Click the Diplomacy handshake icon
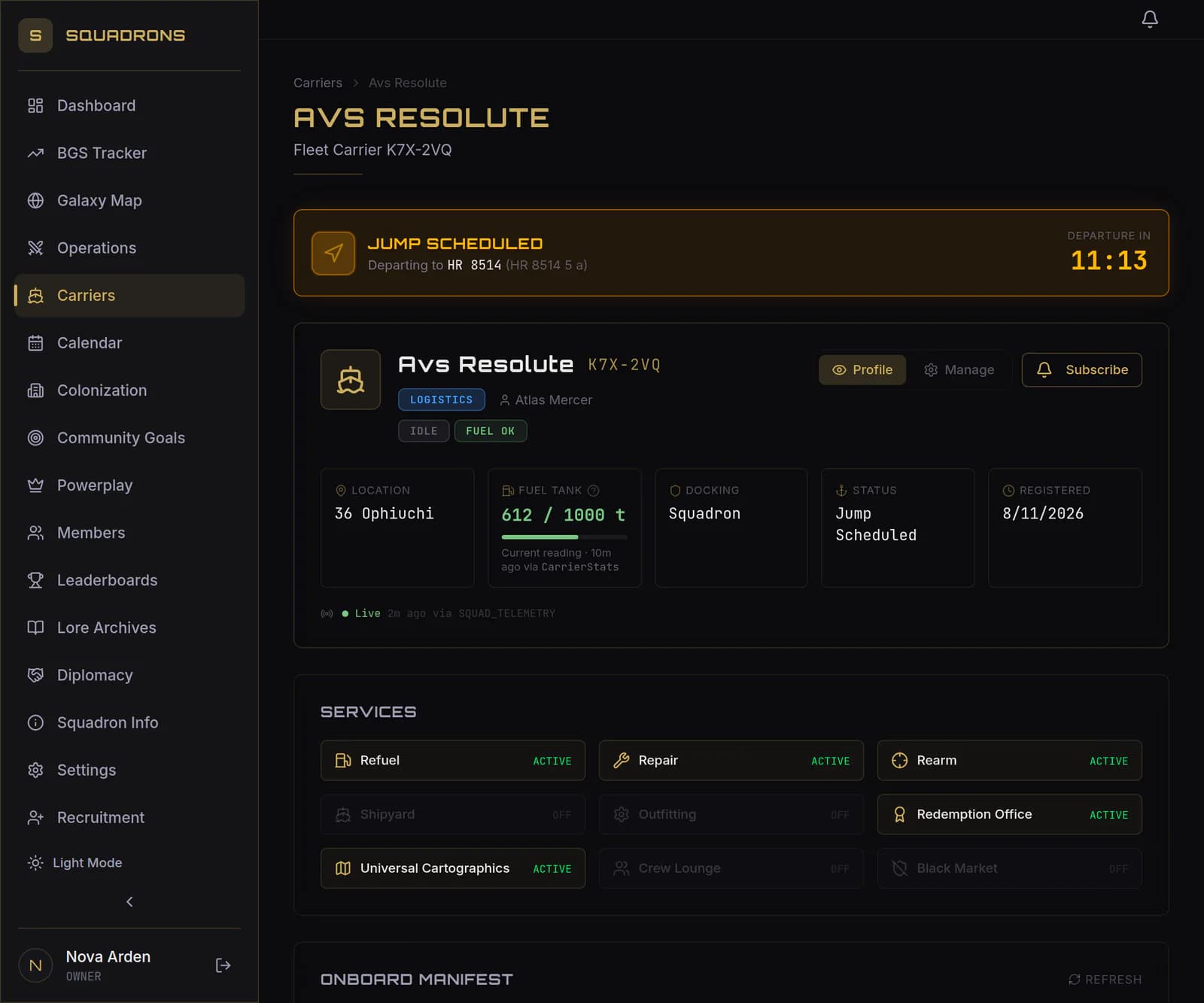Viewport: 1204px width, 1003px height. [x=35, y=674]
